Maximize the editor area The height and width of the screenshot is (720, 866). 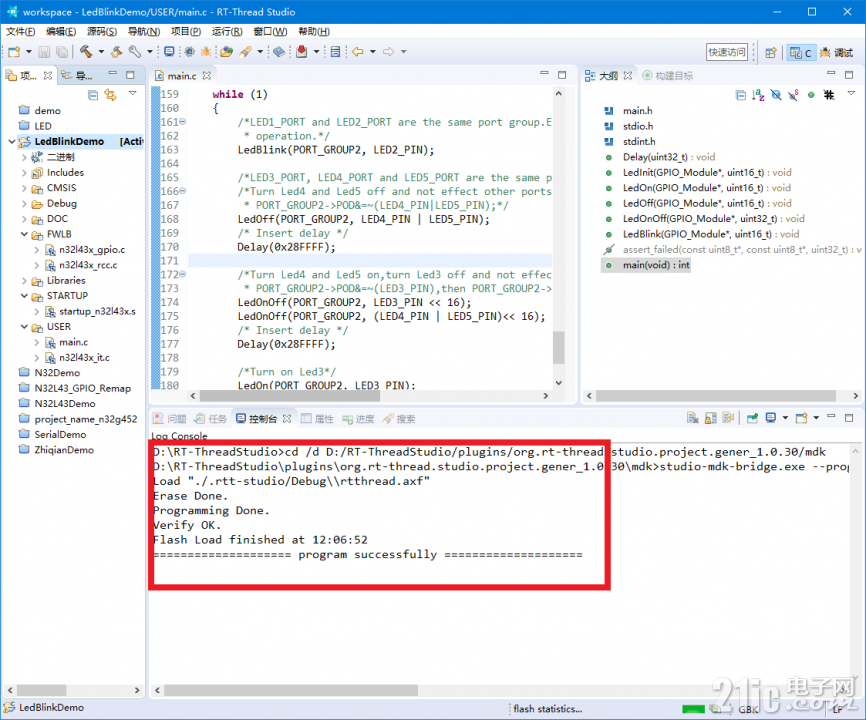562,75
